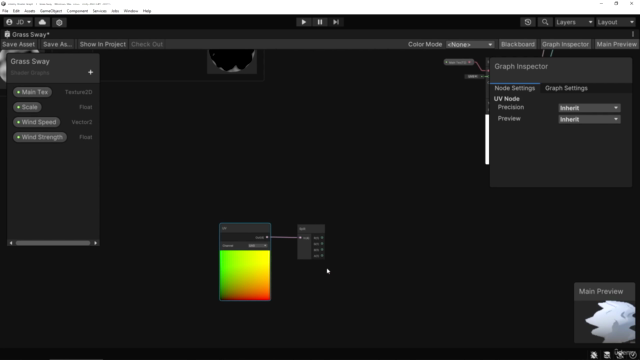Open the Layout dropdown

click(616, 22)
